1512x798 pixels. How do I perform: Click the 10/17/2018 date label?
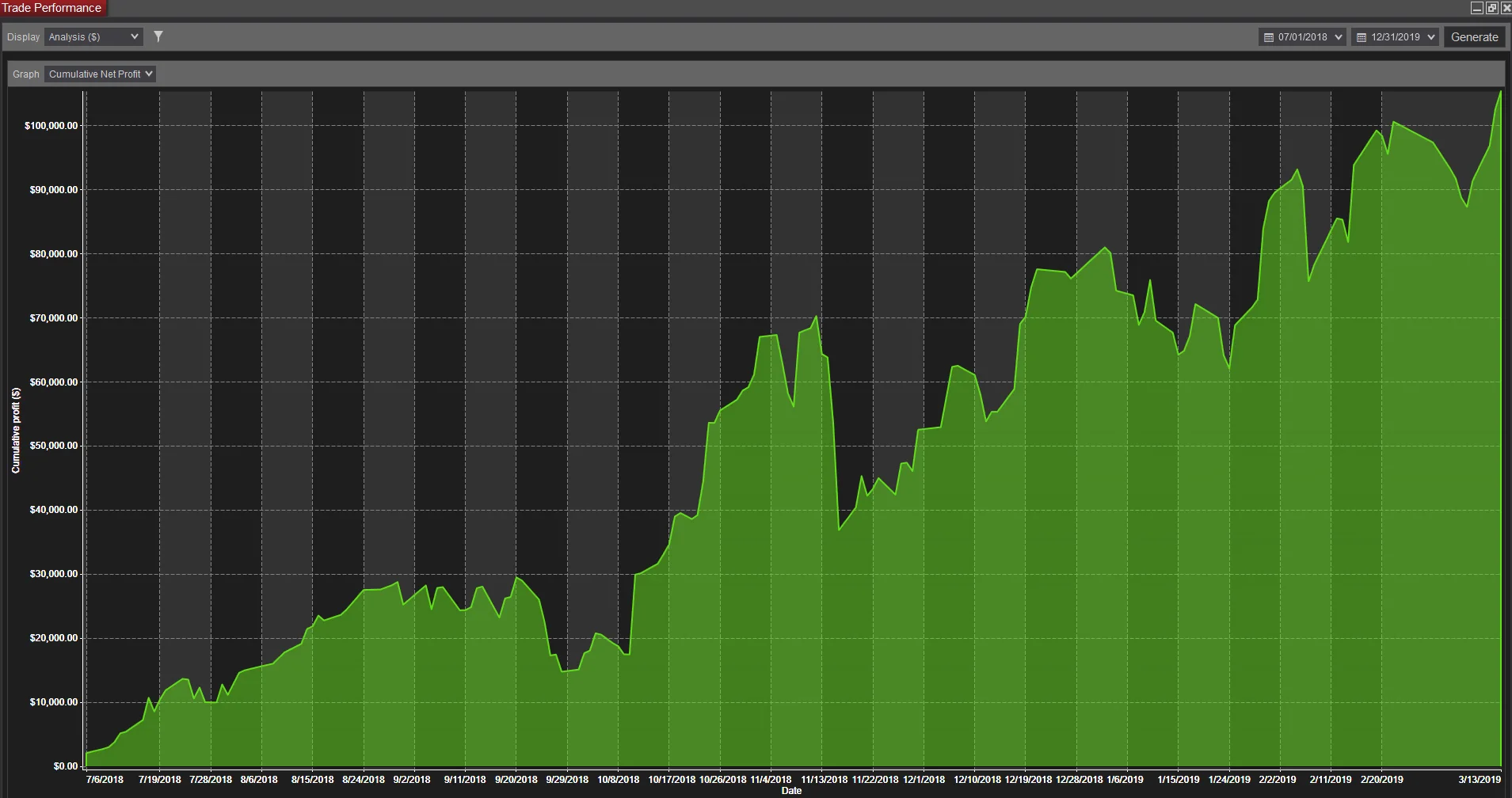pyautogui.click(x=671, y=780)
